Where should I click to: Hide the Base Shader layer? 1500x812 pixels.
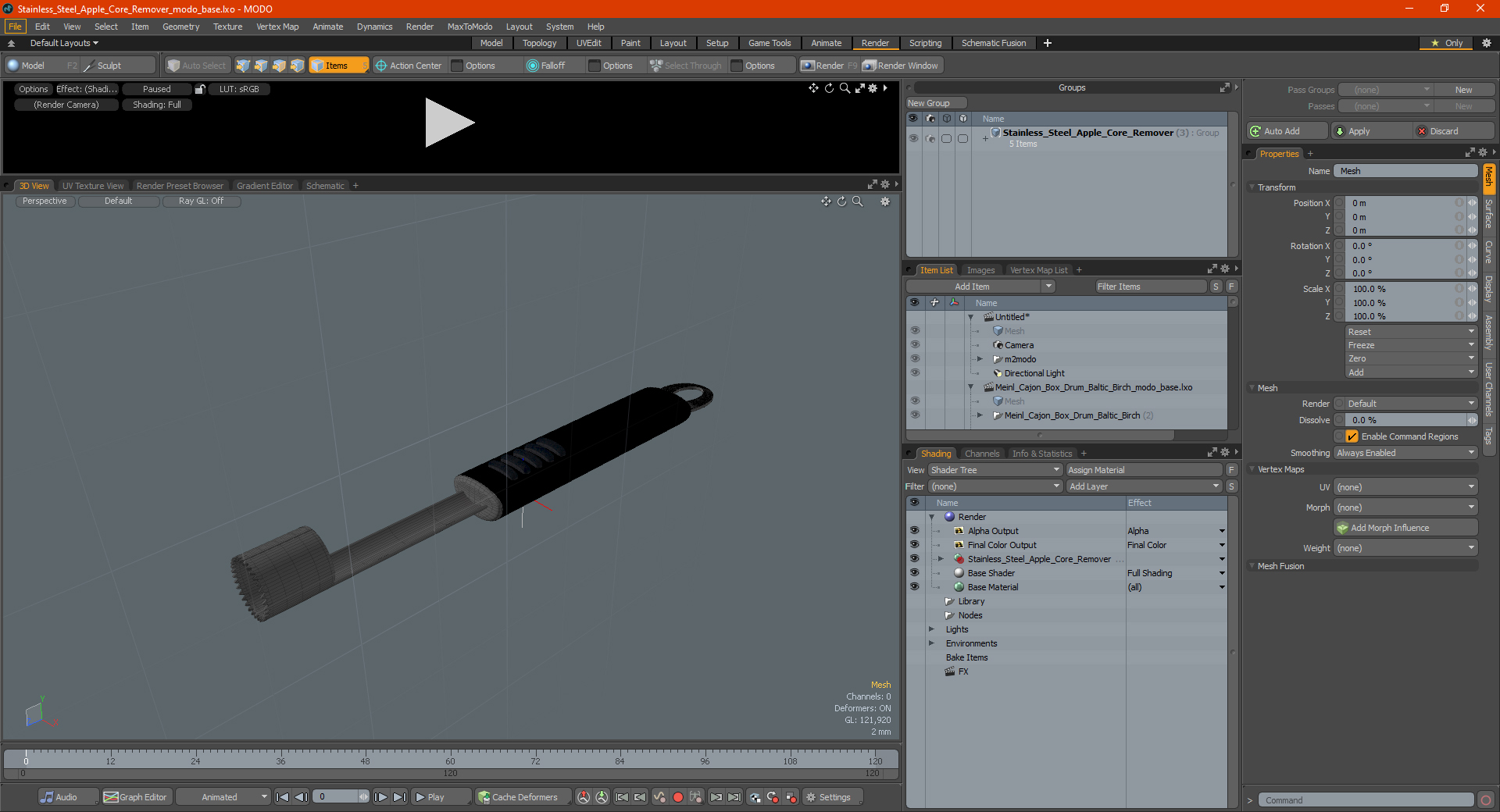(914, 572)
